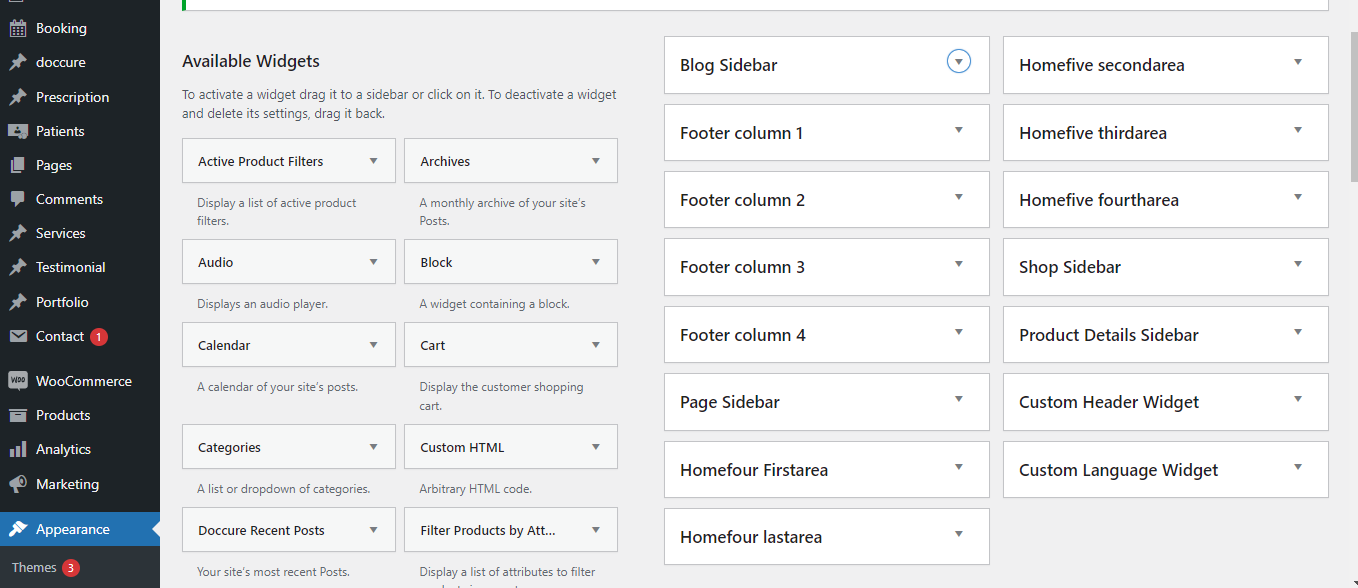Screen dimensions: 1358x588
Task: Open the Custom HTML widget dropdown
Action: [x=595, y=447]
